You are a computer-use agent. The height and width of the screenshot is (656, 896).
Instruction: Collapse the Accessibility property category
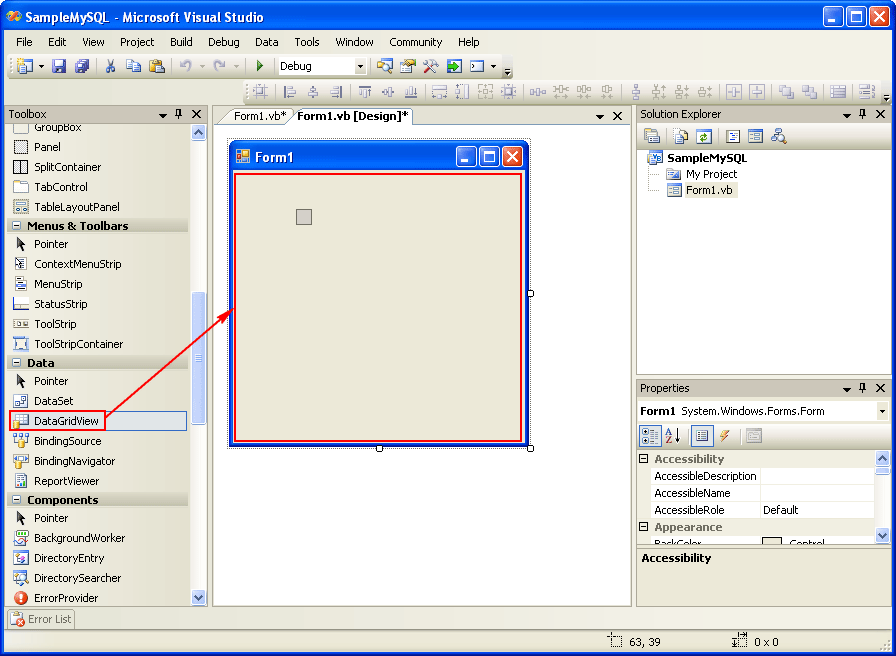[643, 458]
